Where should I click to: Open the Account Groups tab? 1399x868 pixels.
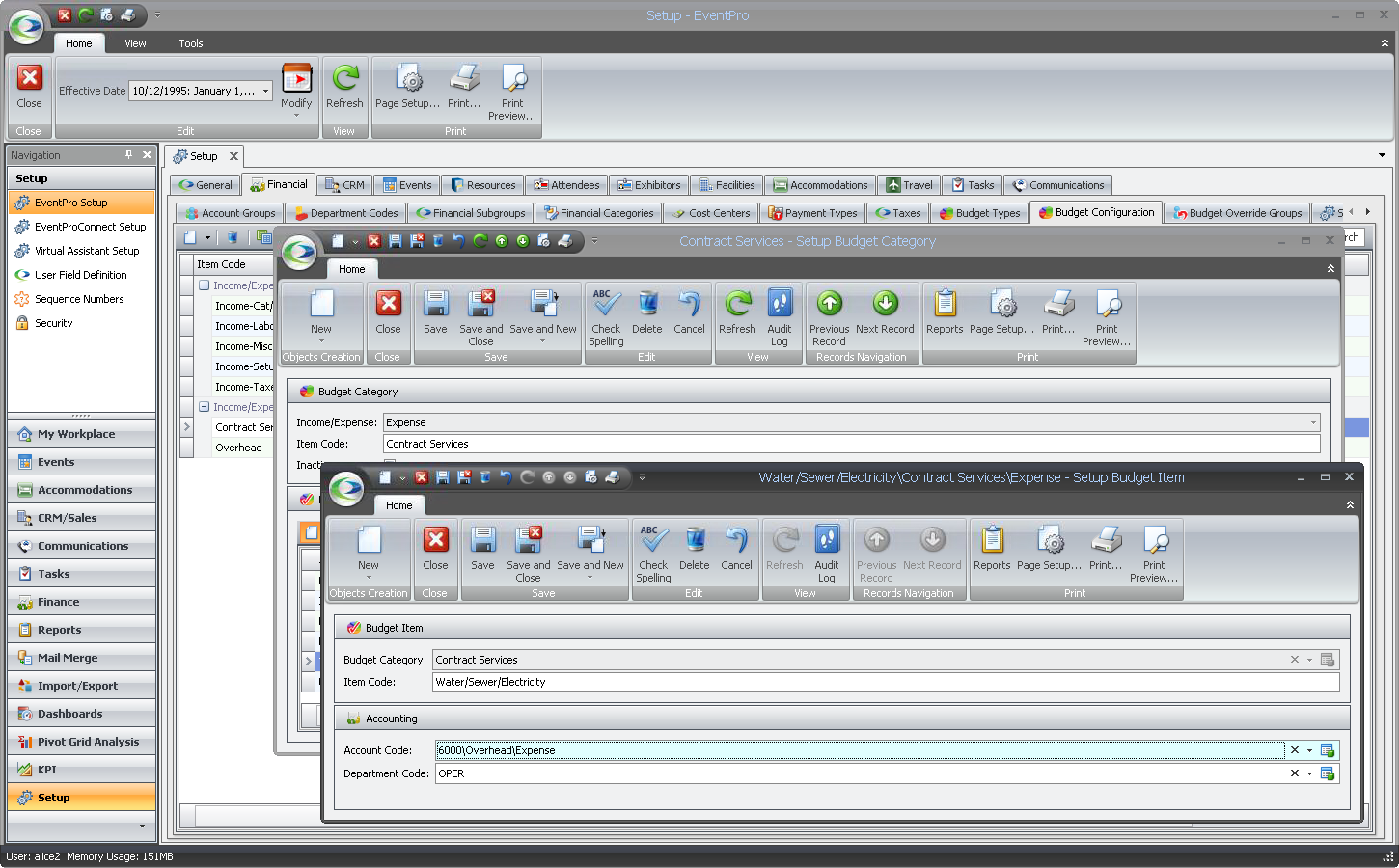tap(230, 213)
